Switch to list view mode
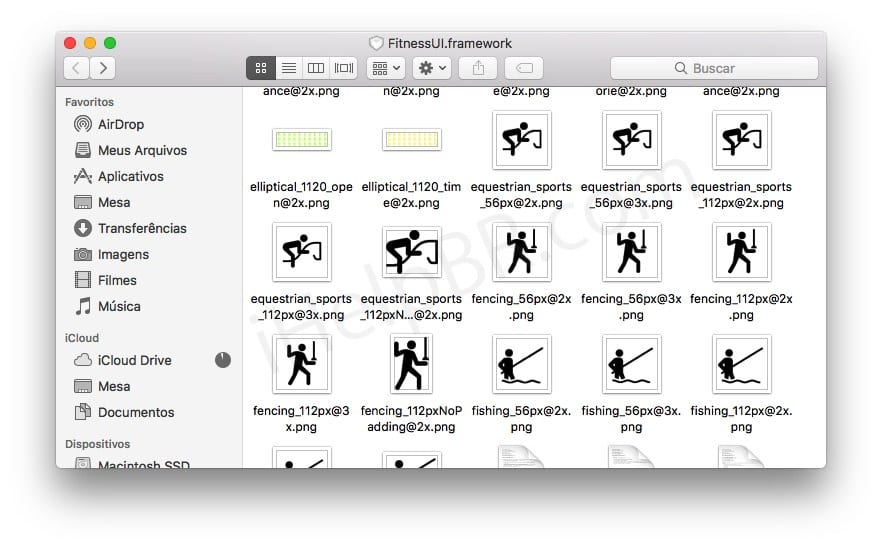The height and width of the screenshot is (548, 882). pyautogui.click(x=288, y=68)
